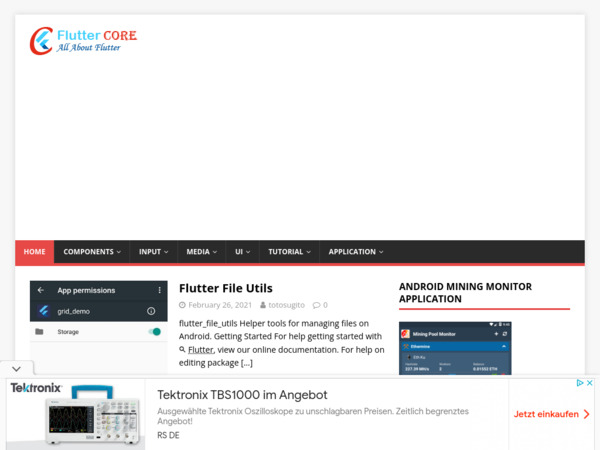Open the Home menu tab
Image resolution: width=600 pixels, height=450 pixels.
pos(34,252)
